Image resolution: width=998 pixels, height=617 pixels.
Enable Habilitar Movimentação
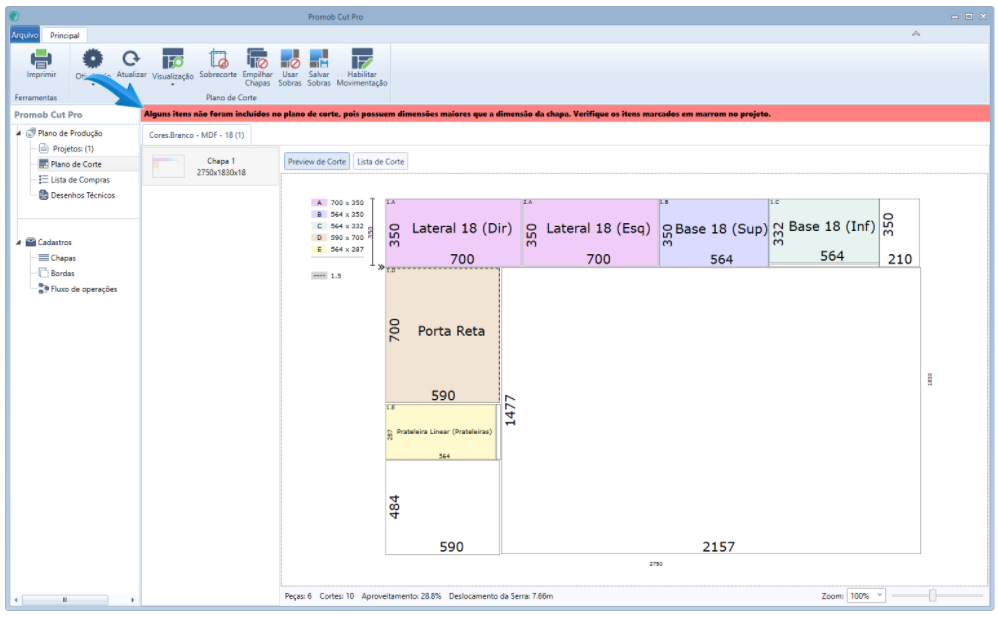pyautogui.click(x=361, y=59)
